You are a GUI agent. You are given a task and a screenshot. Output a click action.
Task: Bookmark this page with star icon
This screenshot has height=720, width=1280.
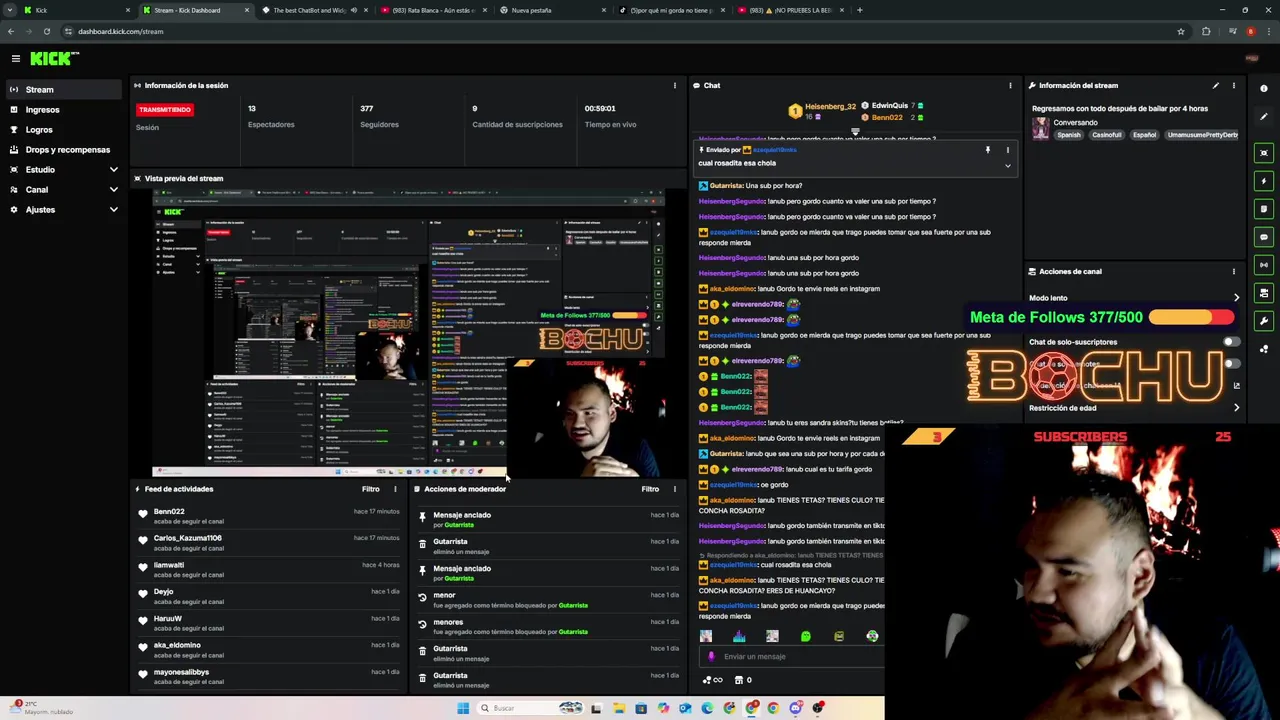click(x=1180, y=31)
